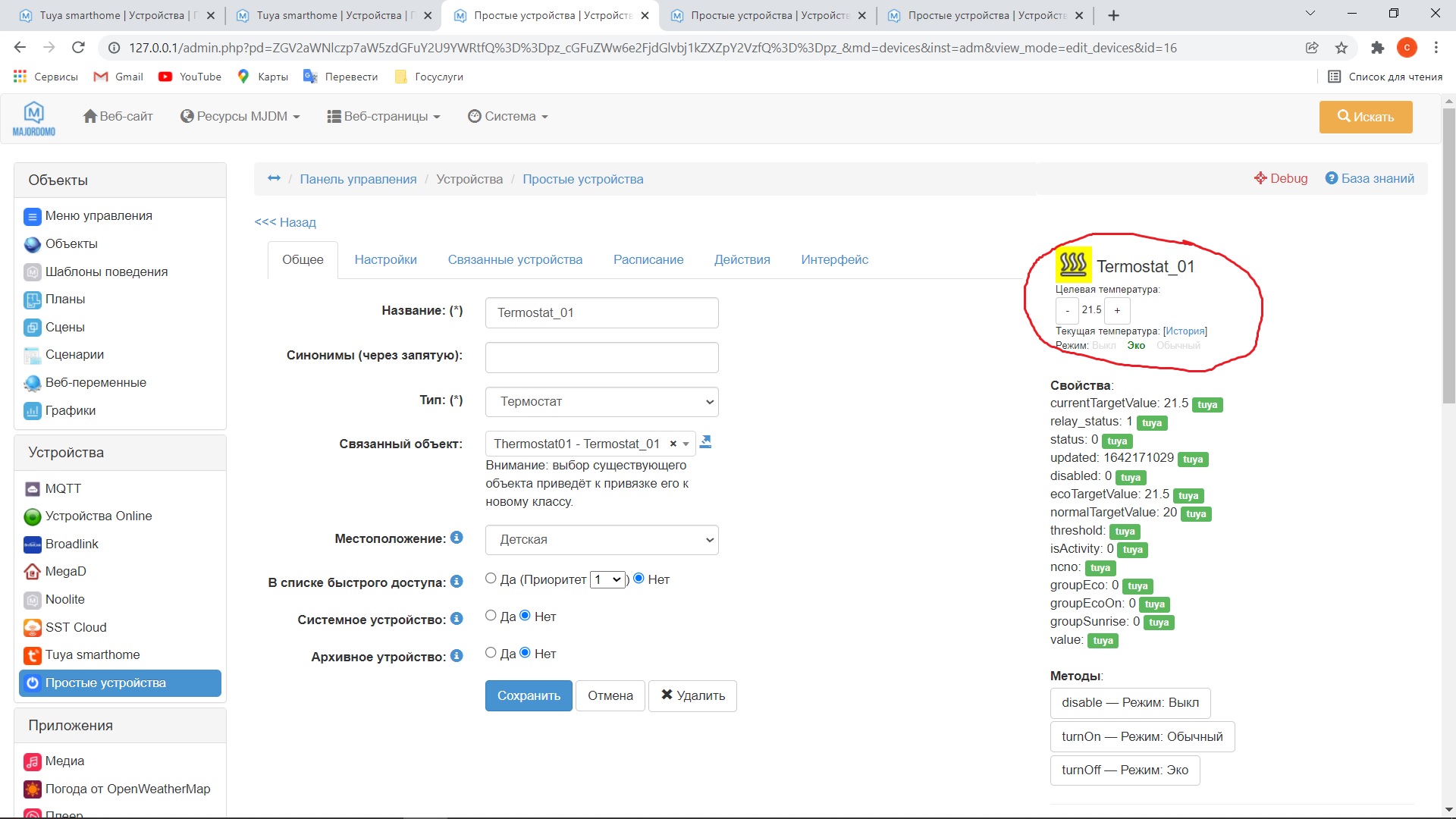
Task: Click the <<< Назад link
Action: (x=285, y=222)
